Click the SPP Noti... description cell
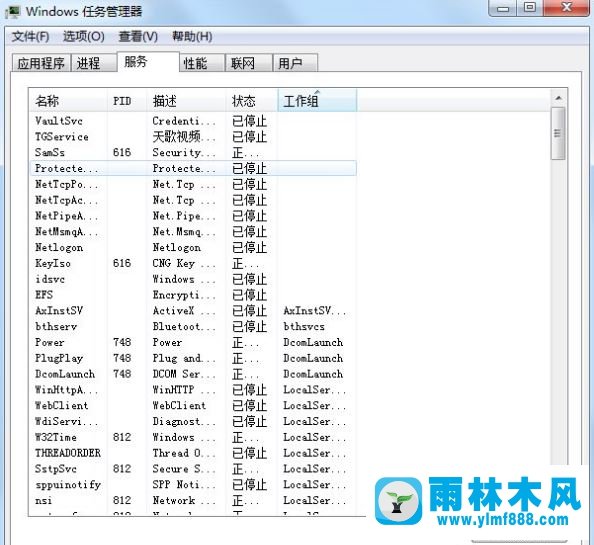The height and width of the screenshot is (545, 594). click(x=184, y=485)
